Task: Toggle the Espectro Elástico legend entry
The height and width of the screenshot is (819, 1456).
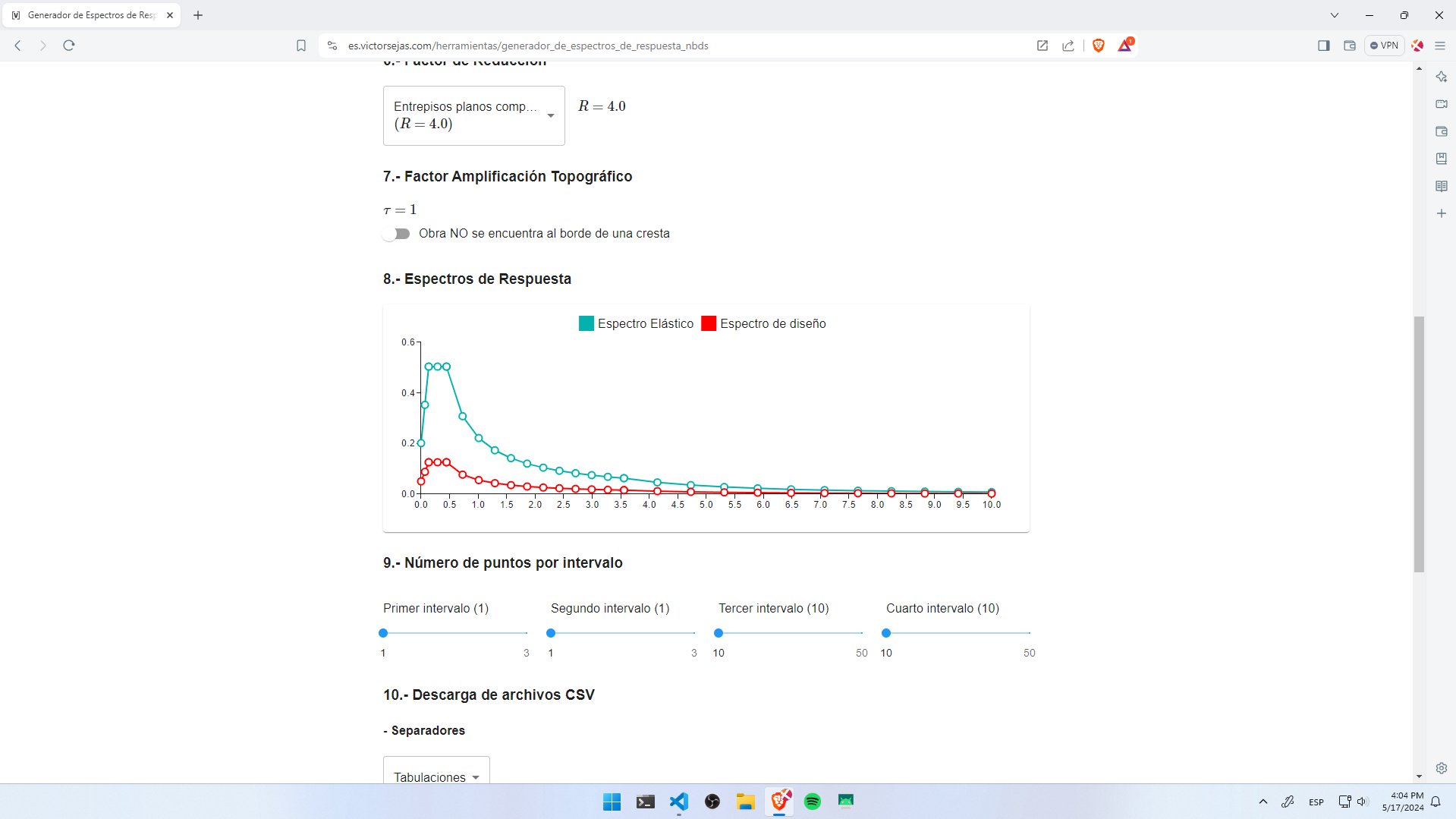Action: coord(636,323)
